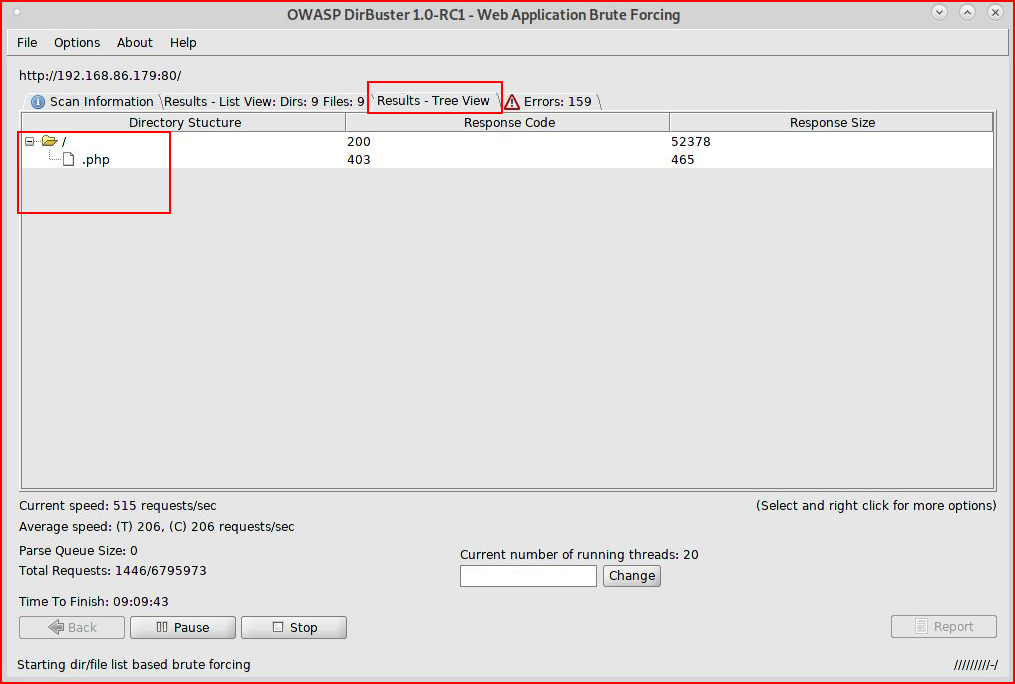This screenshot has height=684, width=1015.
Task: Open the Options menu
Action: pos(77,43)
